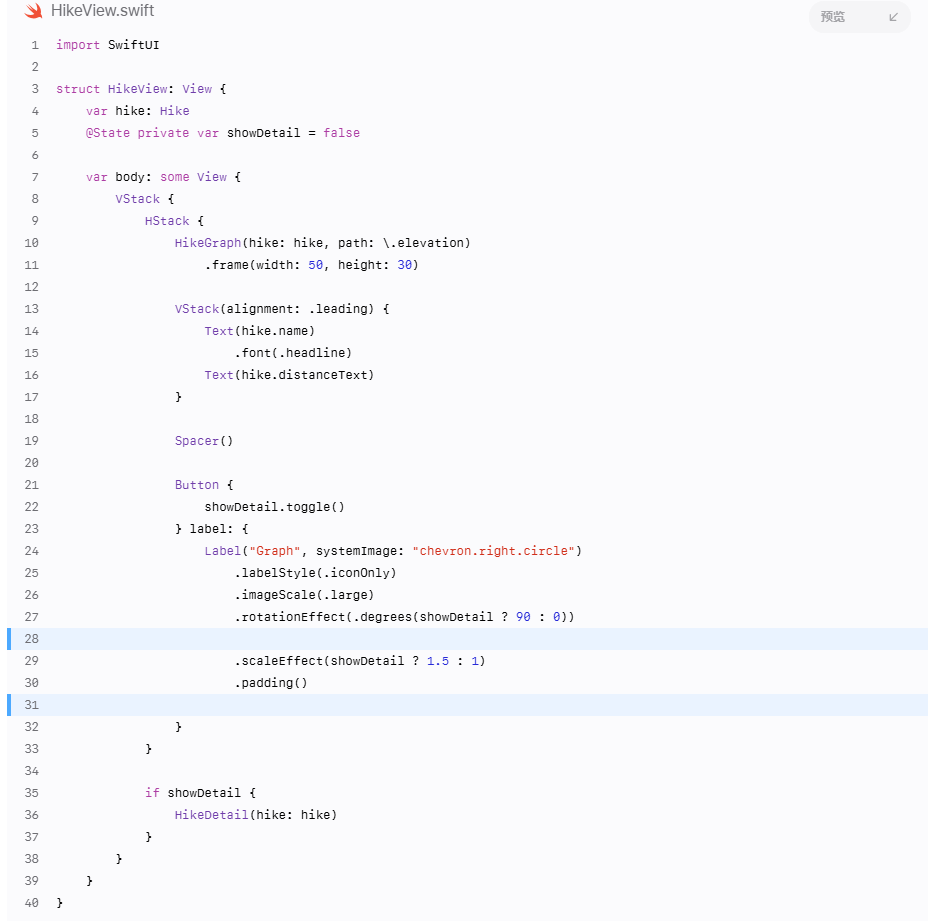Click '.imageScale(.large)' line
The width and height of the screenshot is (933, 921).
304,596
